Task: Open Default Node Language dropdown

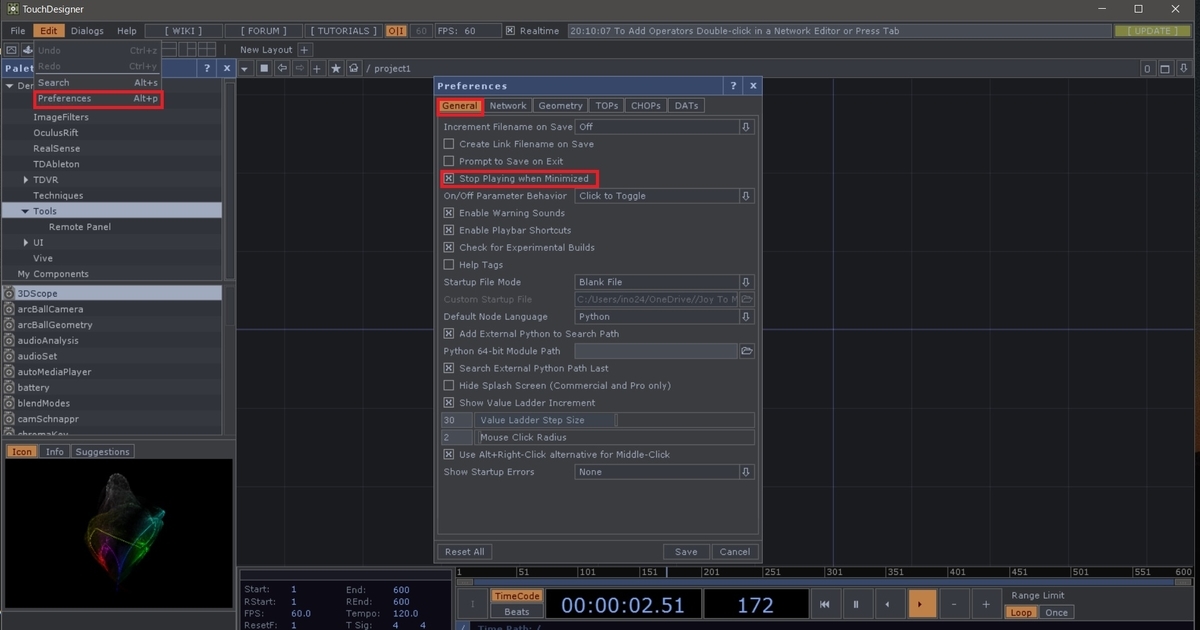Action: (x=665, y=316)
